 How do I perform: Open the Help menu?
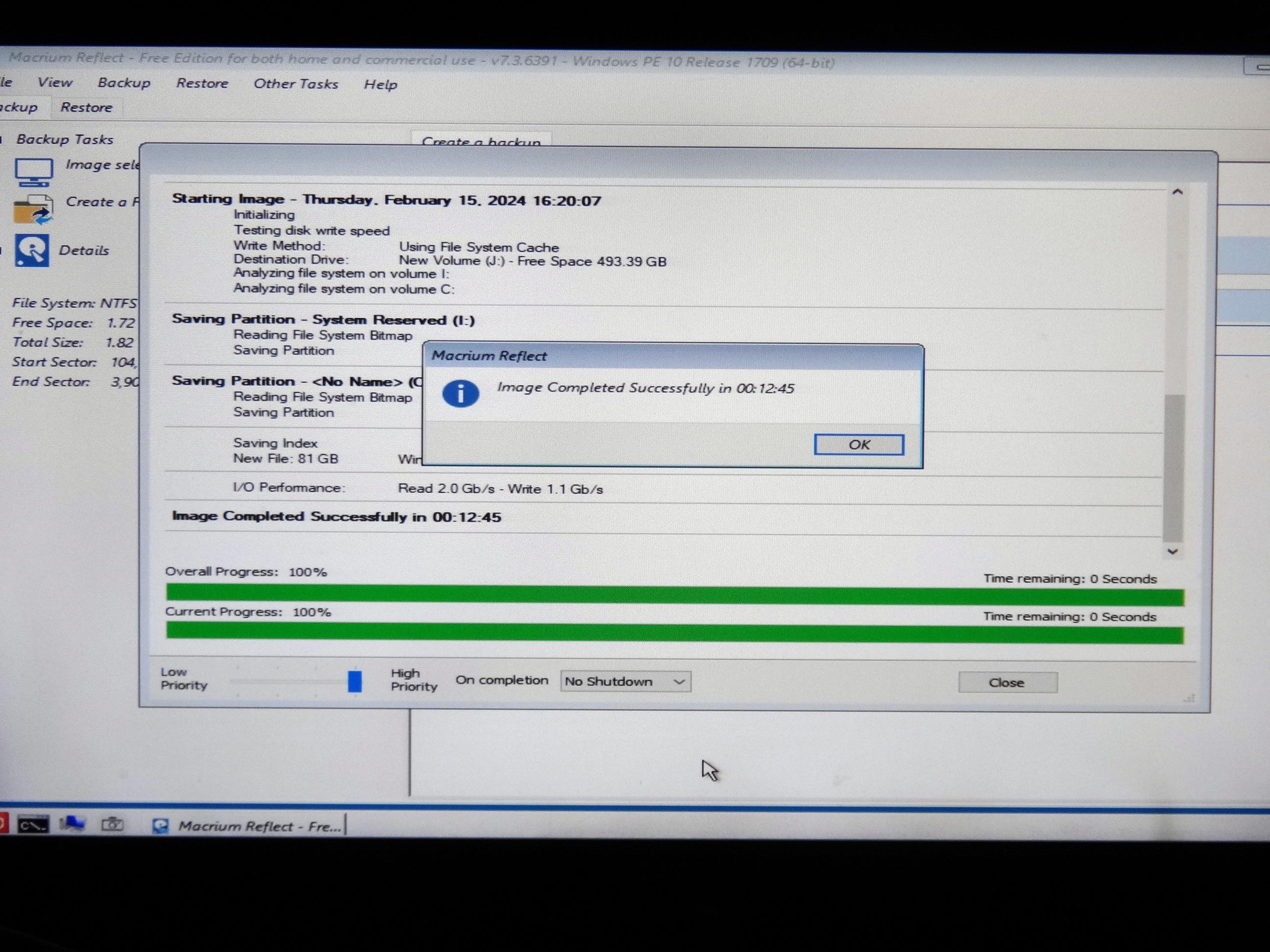click(380, 84)
